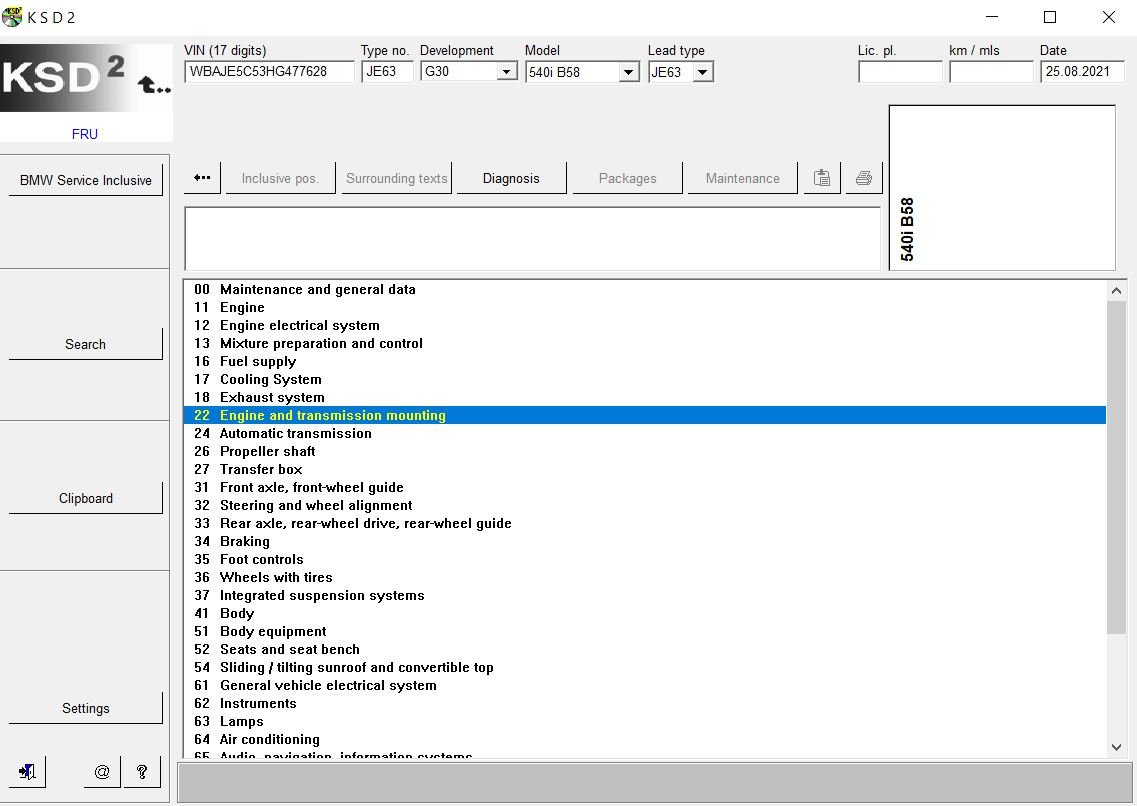Open the Model 540i B58 dropdown
The width and height of the screenshot is (1137, 806).
(x=628, y=72)
